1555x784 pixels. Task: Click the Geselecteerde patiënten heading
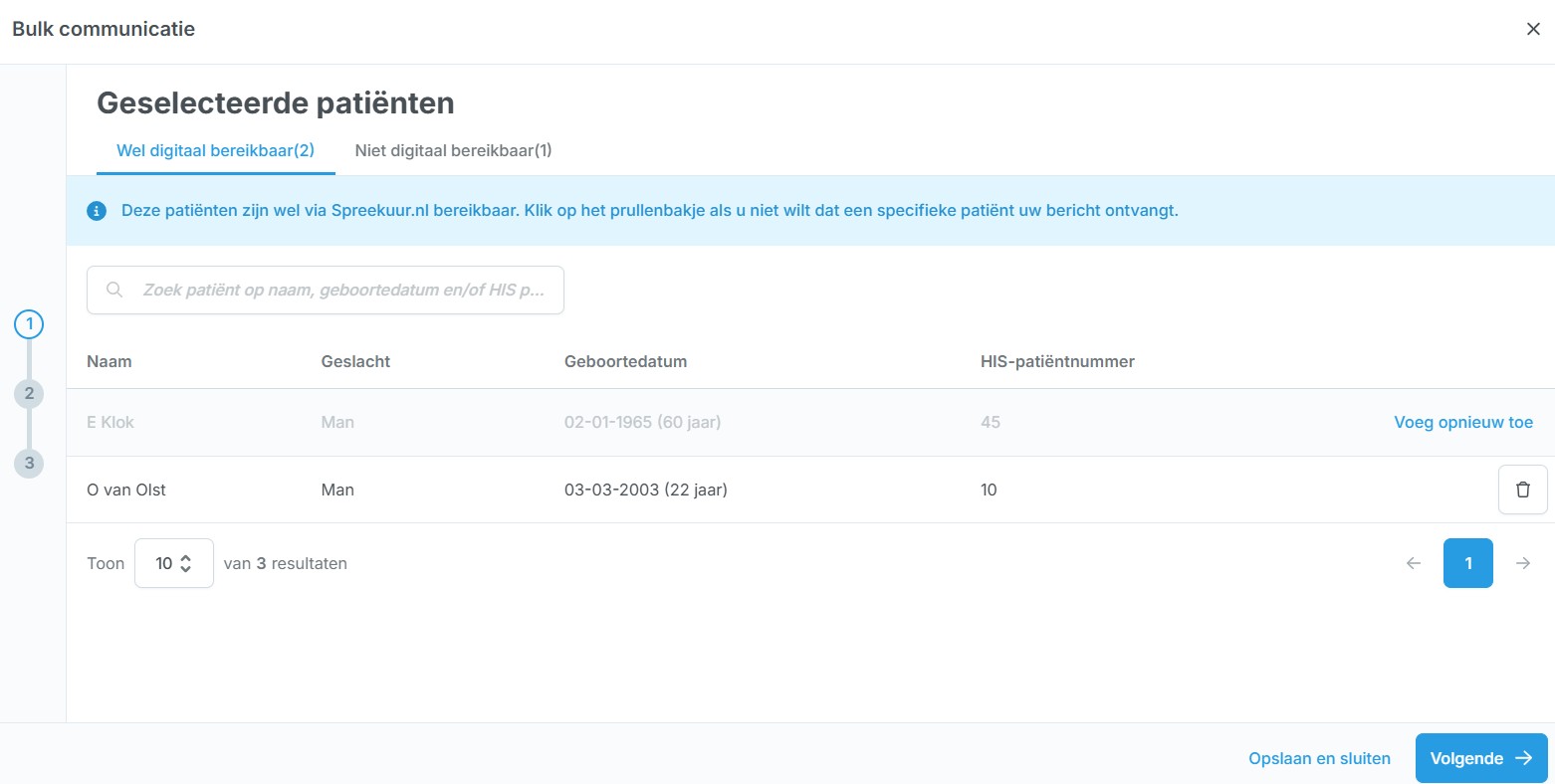click(x=276, y=103)
